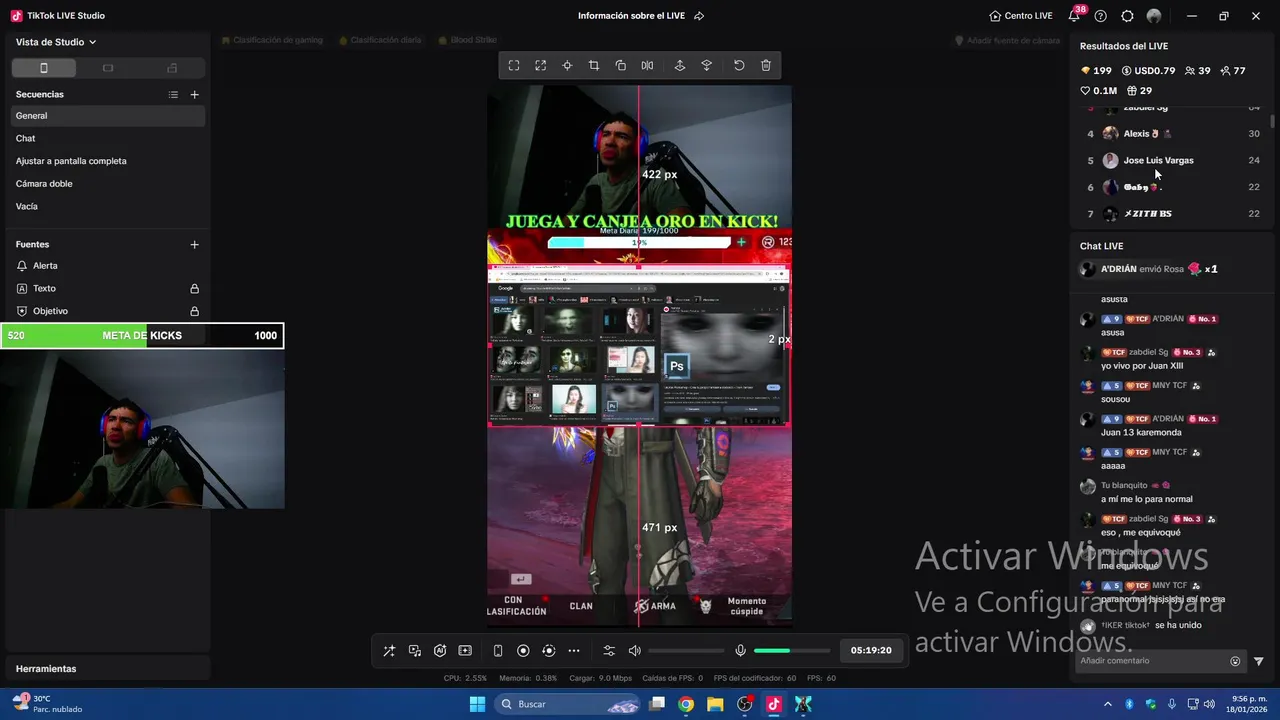
Task: Click Jose Luis Vargas in ranking
Action: 1158,160
